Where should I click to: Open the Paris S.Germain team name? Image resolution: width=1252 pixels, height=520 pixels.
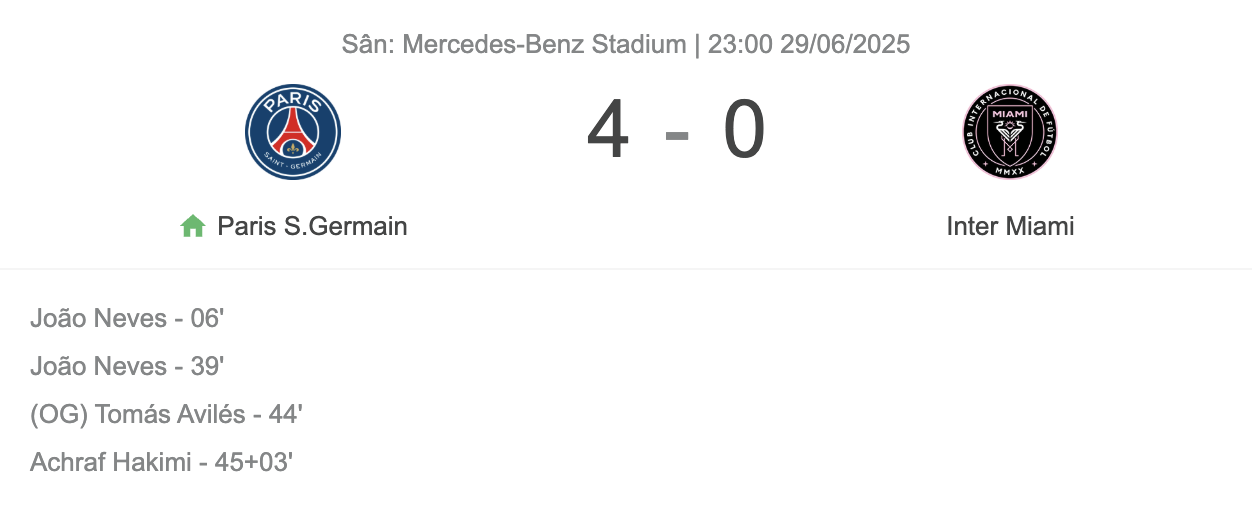[x=312, y=226]
